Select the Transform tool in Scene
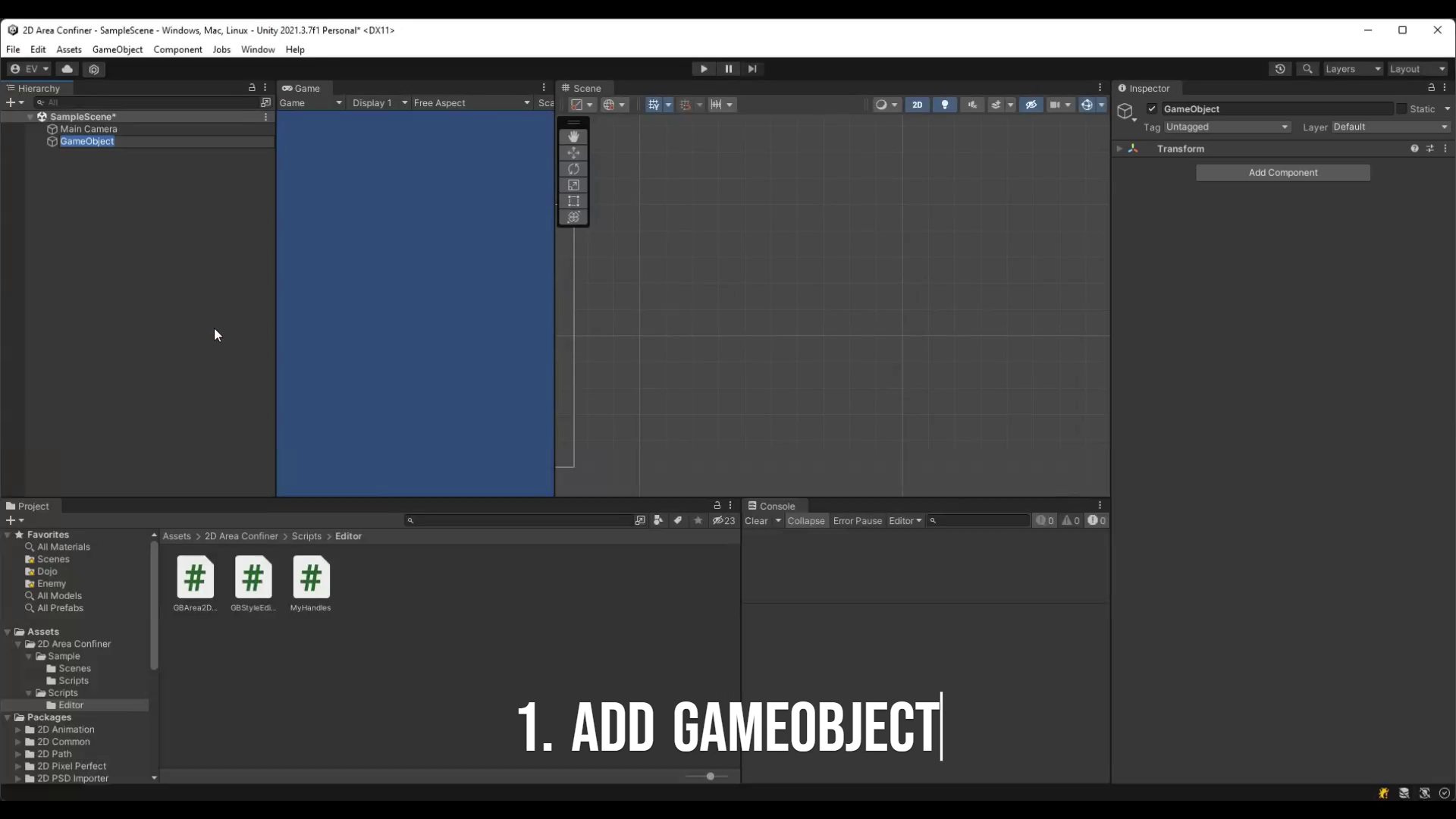1456x819 pixels. (573, 217)
